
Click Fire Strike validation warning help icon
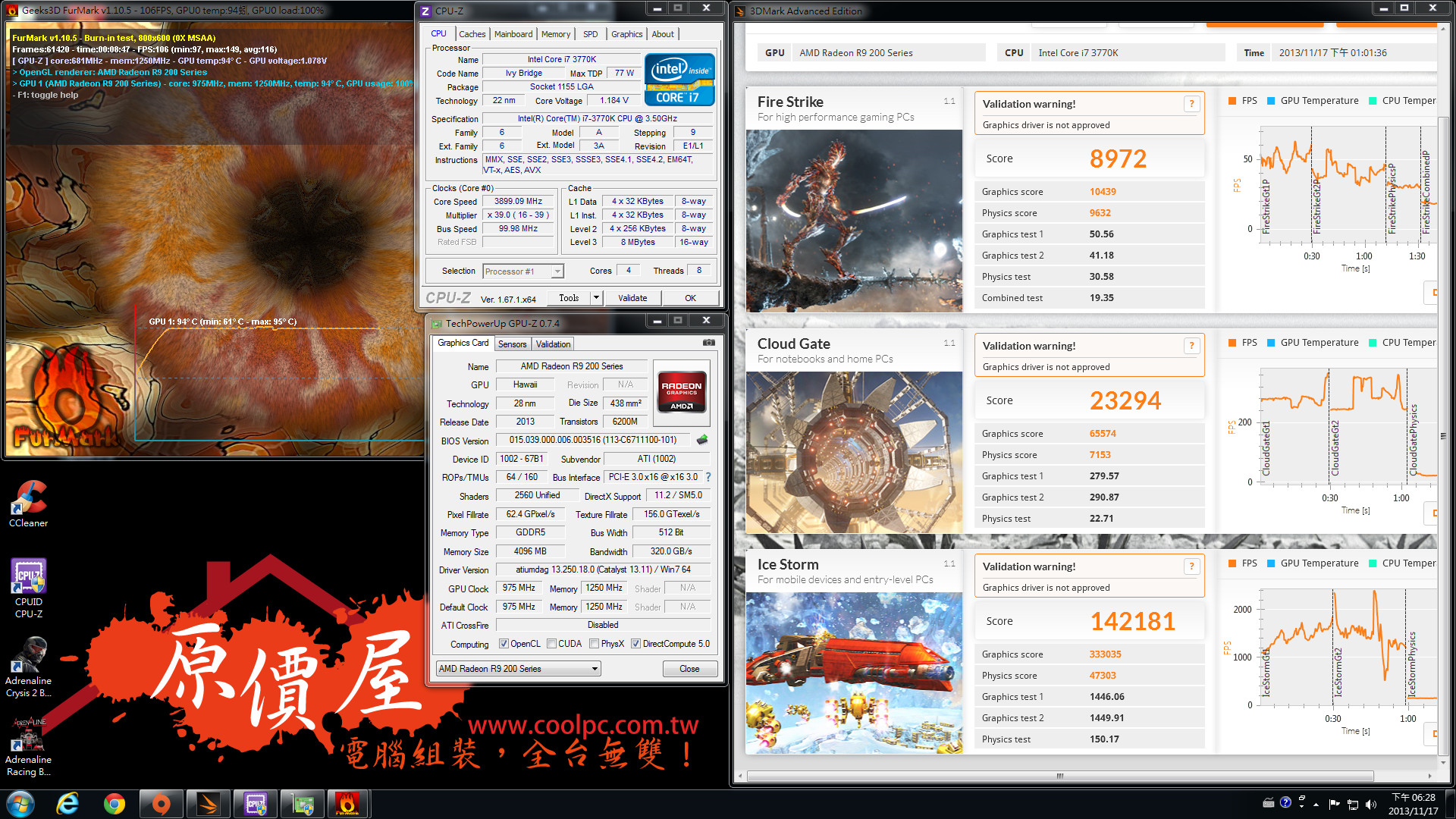tap(1191, 104)
